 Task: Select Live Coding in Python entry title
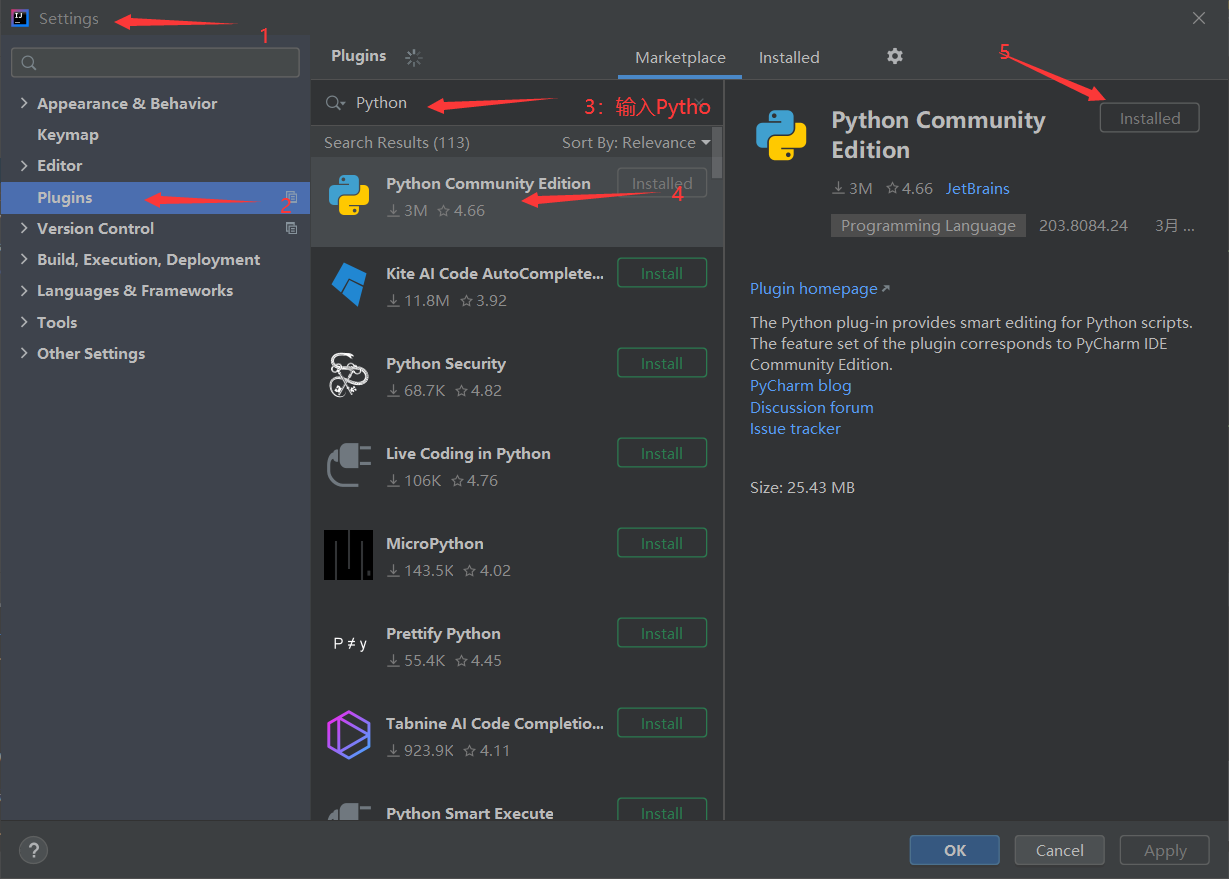click(468, 453)
